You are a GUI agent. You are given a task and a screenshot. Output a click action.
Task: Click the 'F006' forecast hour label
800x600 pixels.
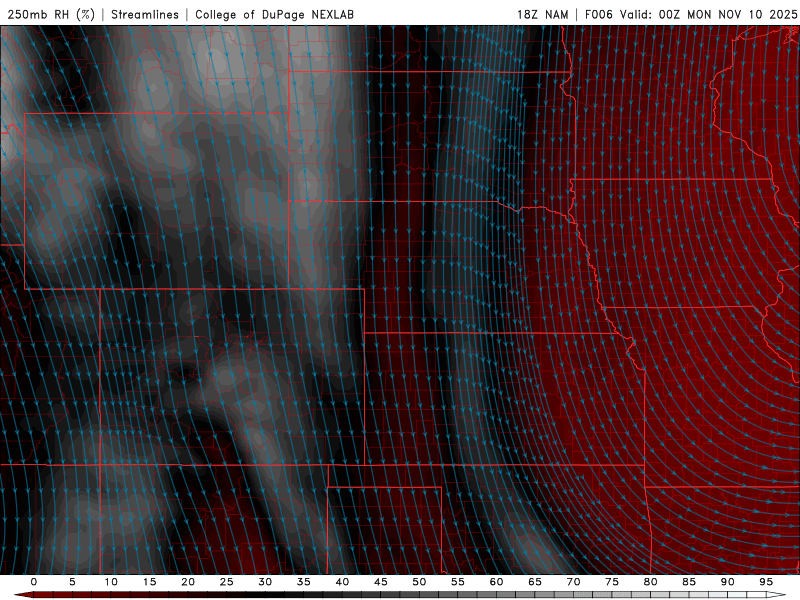point(598,14)
